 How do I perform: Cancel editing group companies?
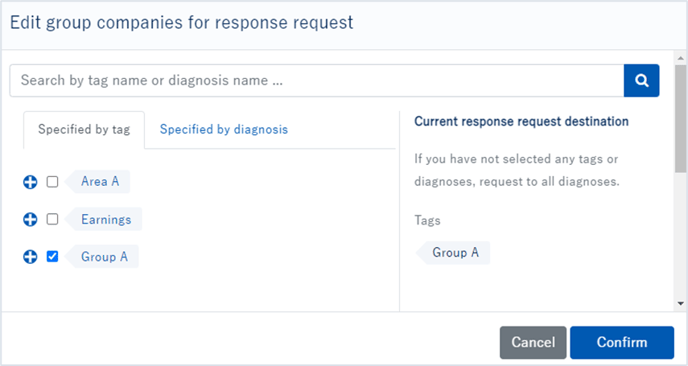(x=533, y=342)
